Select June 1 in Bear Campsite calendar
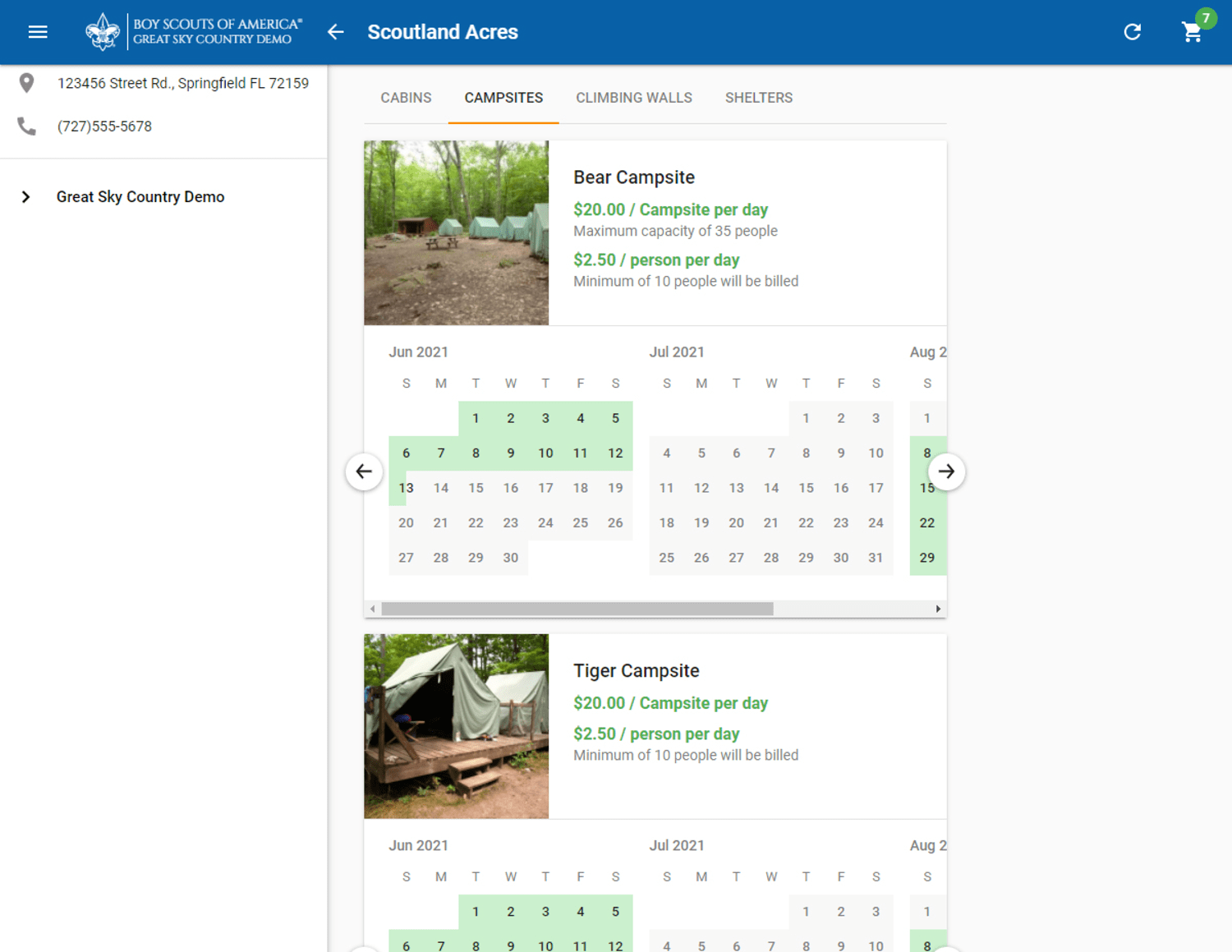This screenshot has height=952, width=1232. pos(476,418)
